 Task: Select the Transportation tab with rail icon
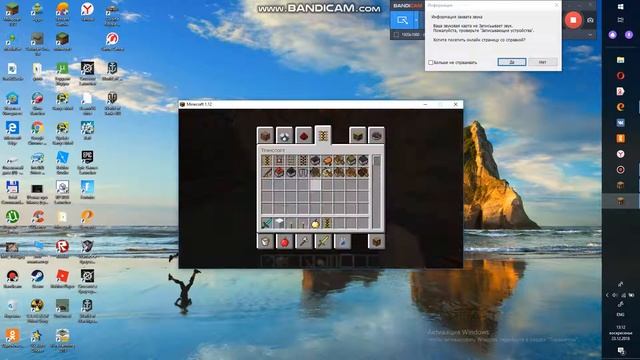coord(323,135)
